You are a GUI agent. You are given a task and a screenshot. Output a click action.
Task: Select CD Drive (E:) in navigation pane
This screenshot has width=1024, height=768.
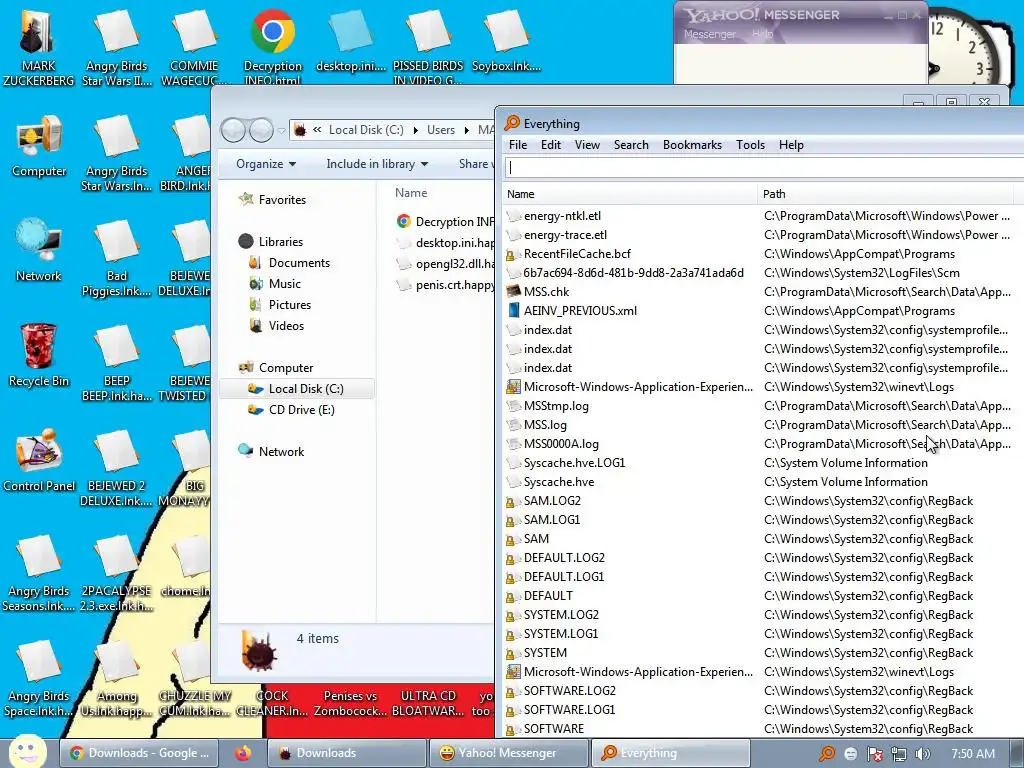tap(291, 409)
